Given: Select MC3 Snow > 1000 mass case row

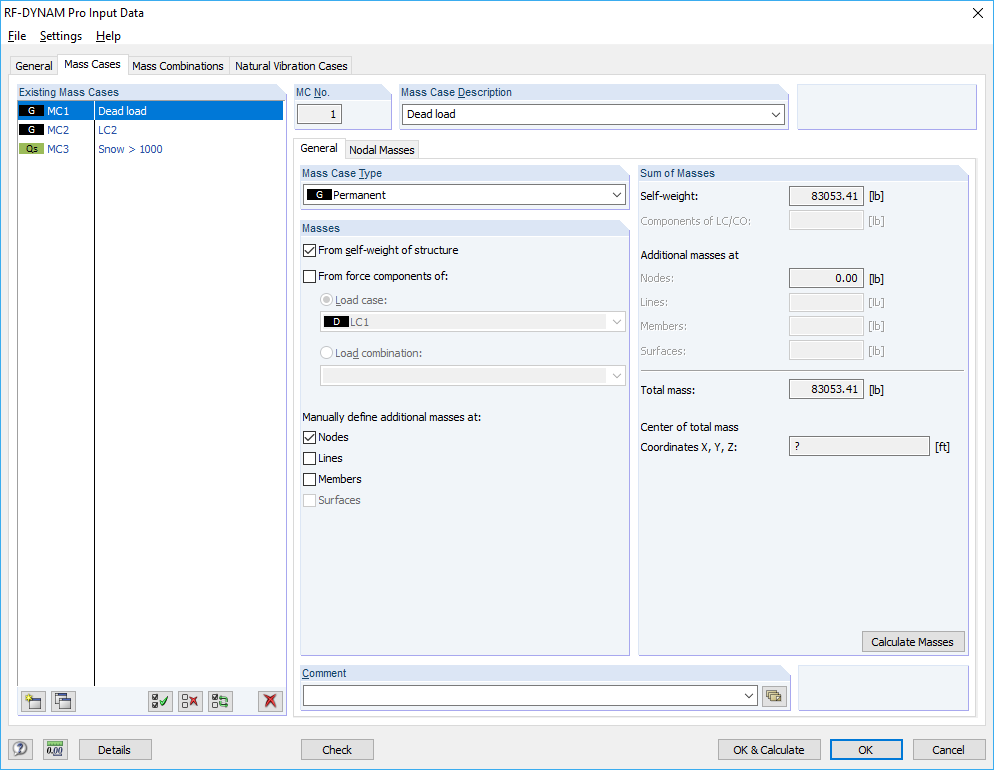Looking at the screenshot, I should (150, 149).
